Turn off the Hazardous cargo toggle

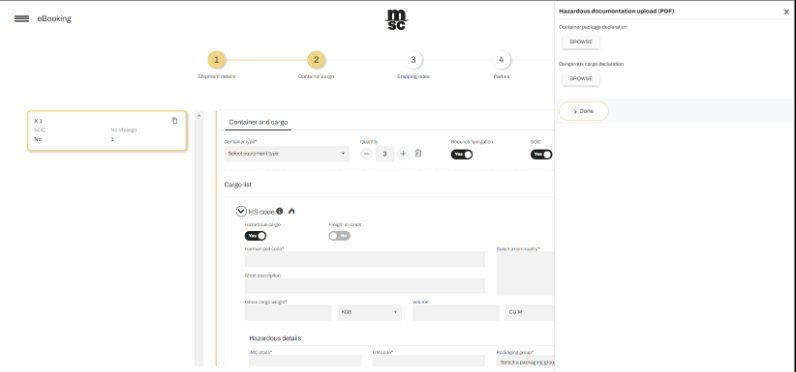[255, 236]
